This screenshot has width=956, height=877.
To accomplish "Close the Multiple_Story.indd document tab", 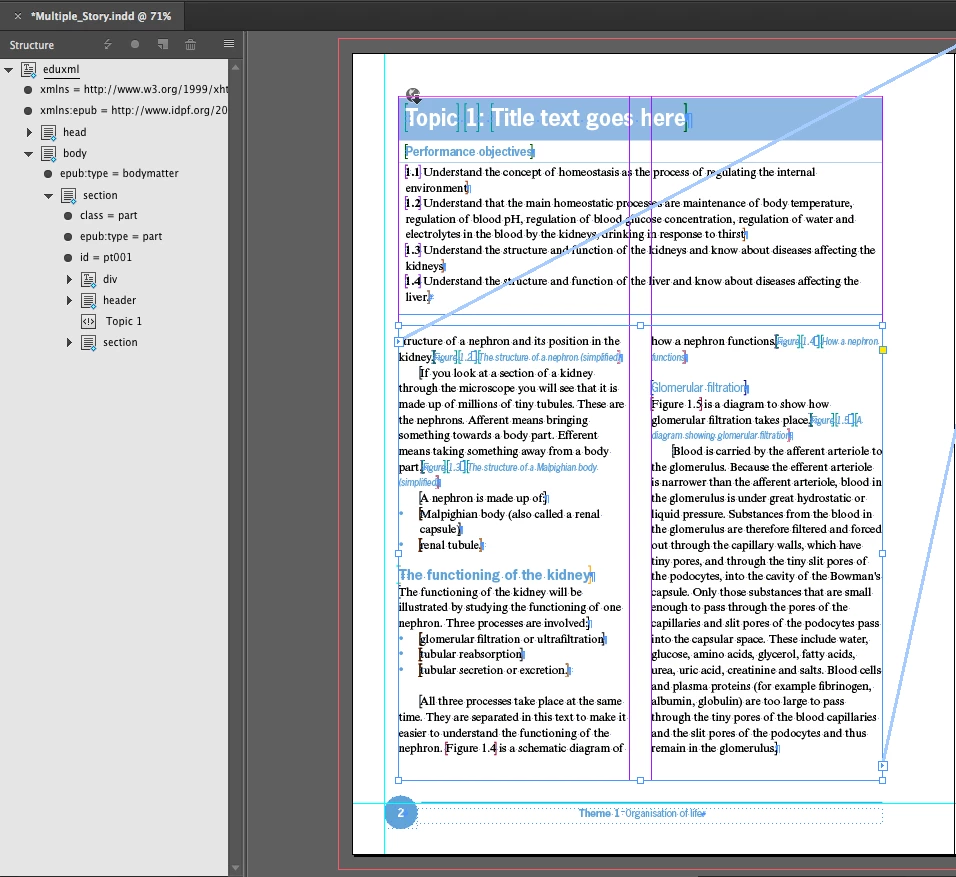I will tap(18, 16).
